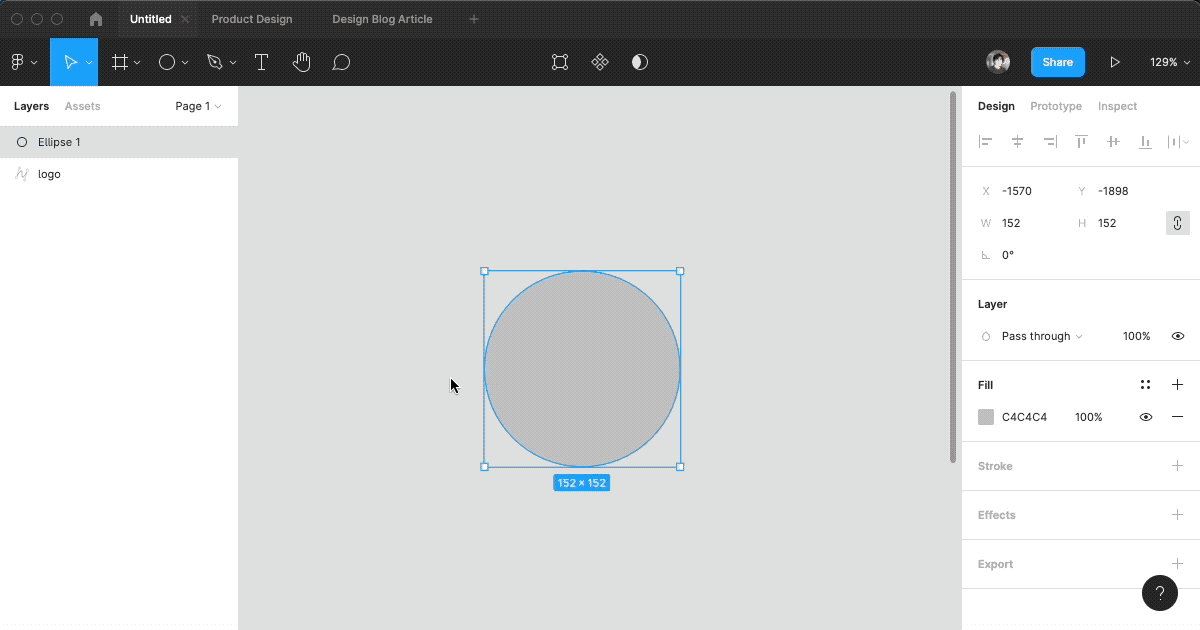Viewport: 1200px width, 630px height.
Task: Open the Assets tab
Action: 82,106
